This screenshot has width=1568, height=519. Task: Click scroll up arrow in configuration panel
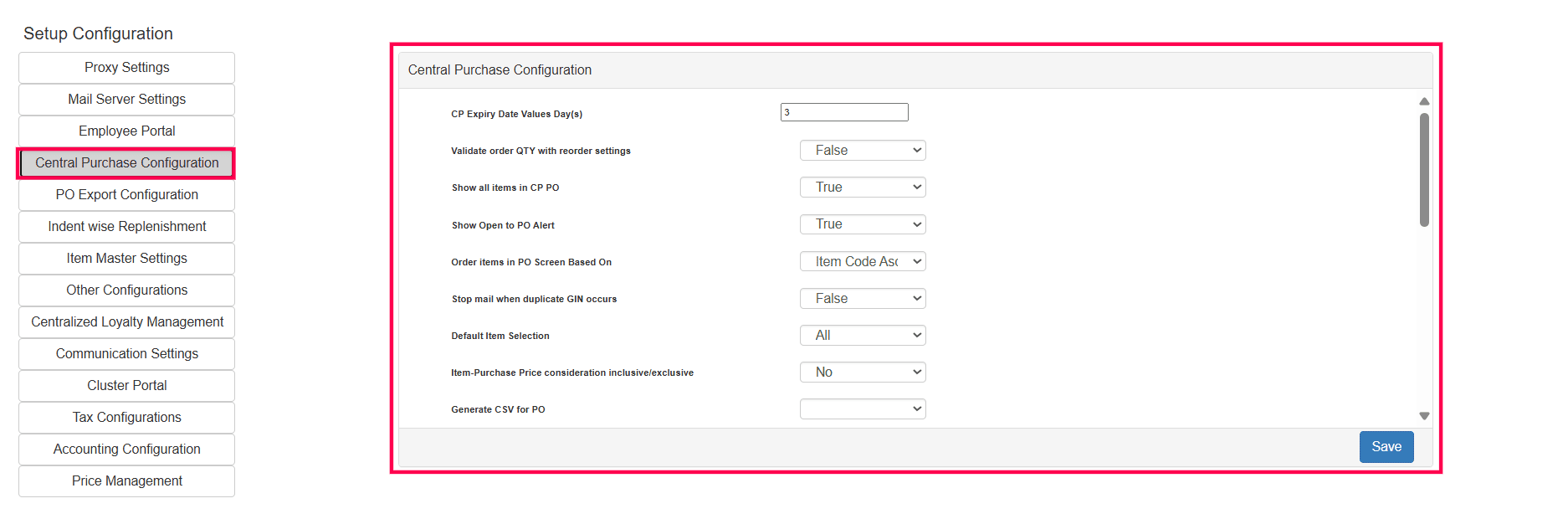tap(1424, 101)
